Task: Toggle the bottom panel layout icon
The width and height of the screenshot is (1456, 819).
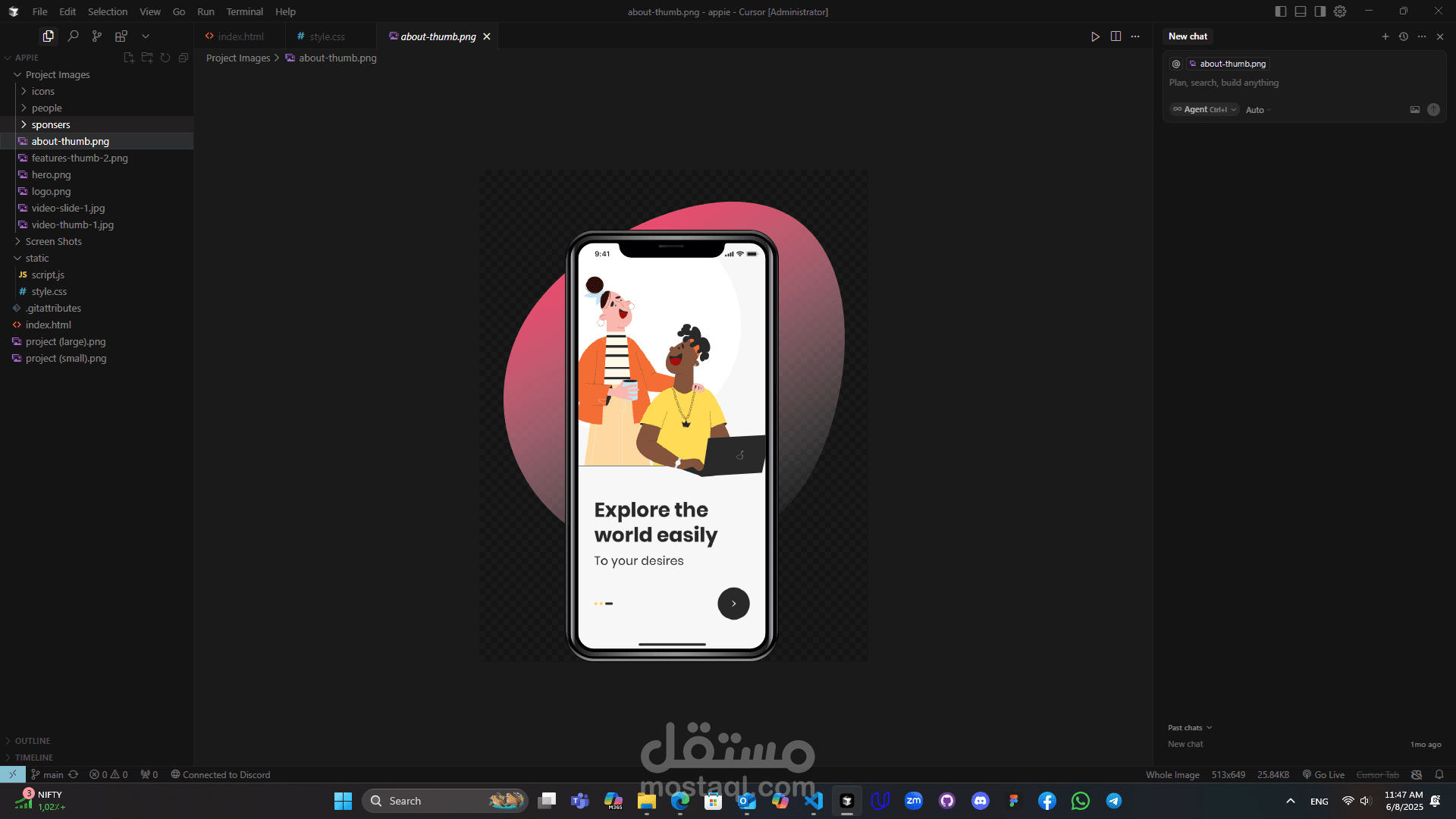Action: (1301, 11)
